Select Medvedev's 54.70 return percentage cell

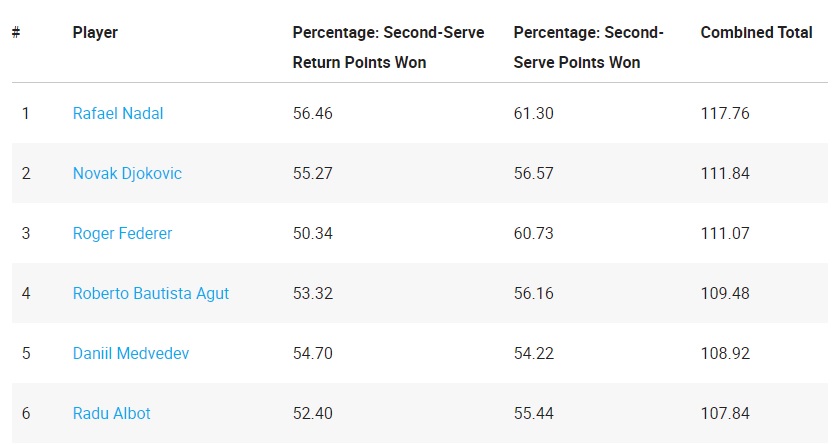coord(312,353)
